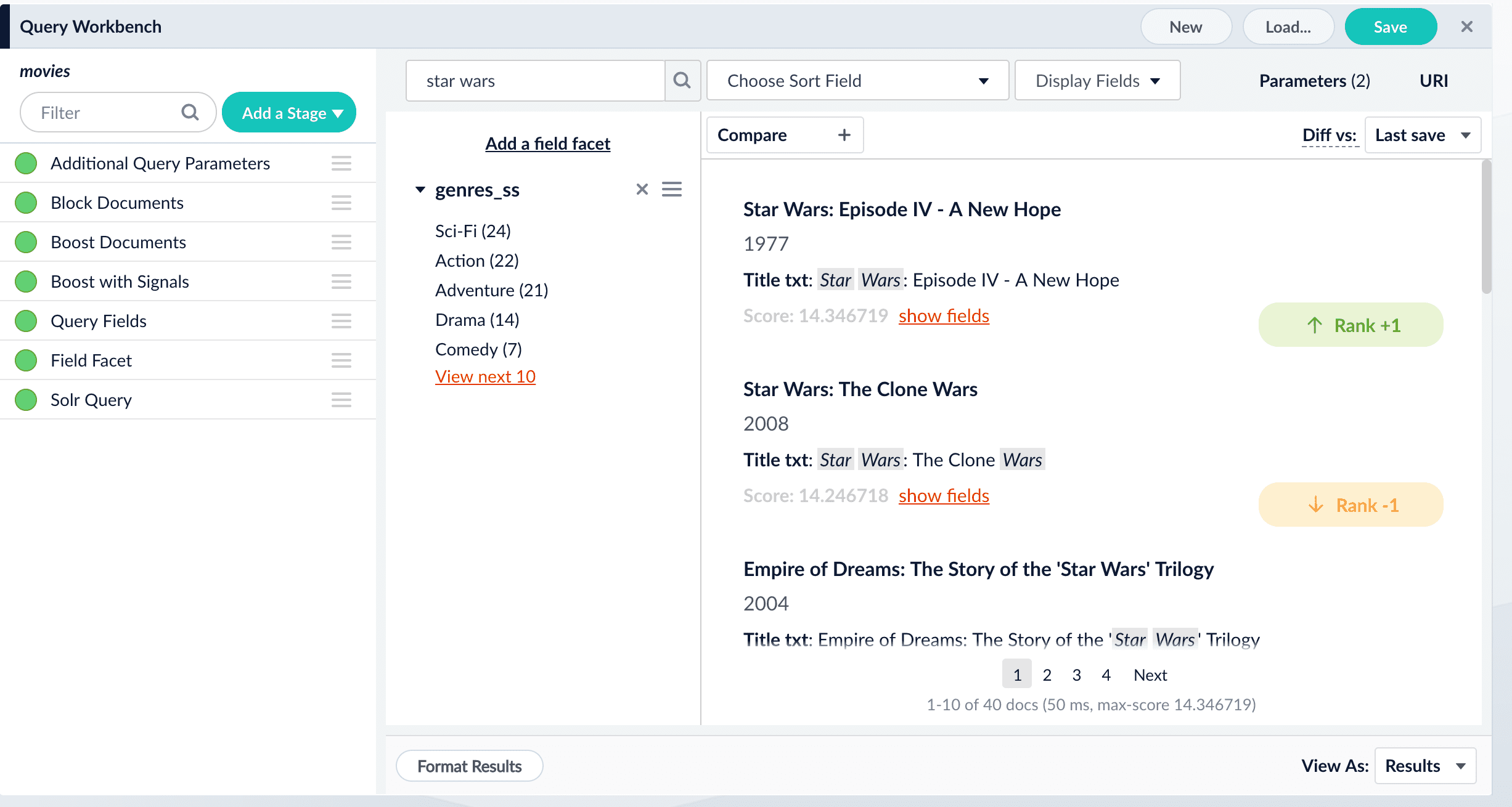The height and width of the screenshot is (807, 1512).
Task: Open the Choose Sort Field dropdown
Action: point(857,81)
